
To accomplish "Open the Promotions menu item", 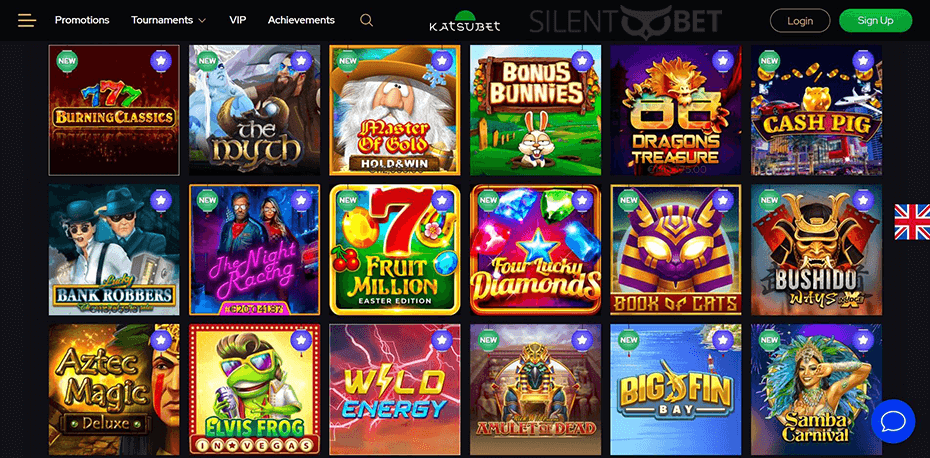I will pyautogui.click(x=82, y=20).
